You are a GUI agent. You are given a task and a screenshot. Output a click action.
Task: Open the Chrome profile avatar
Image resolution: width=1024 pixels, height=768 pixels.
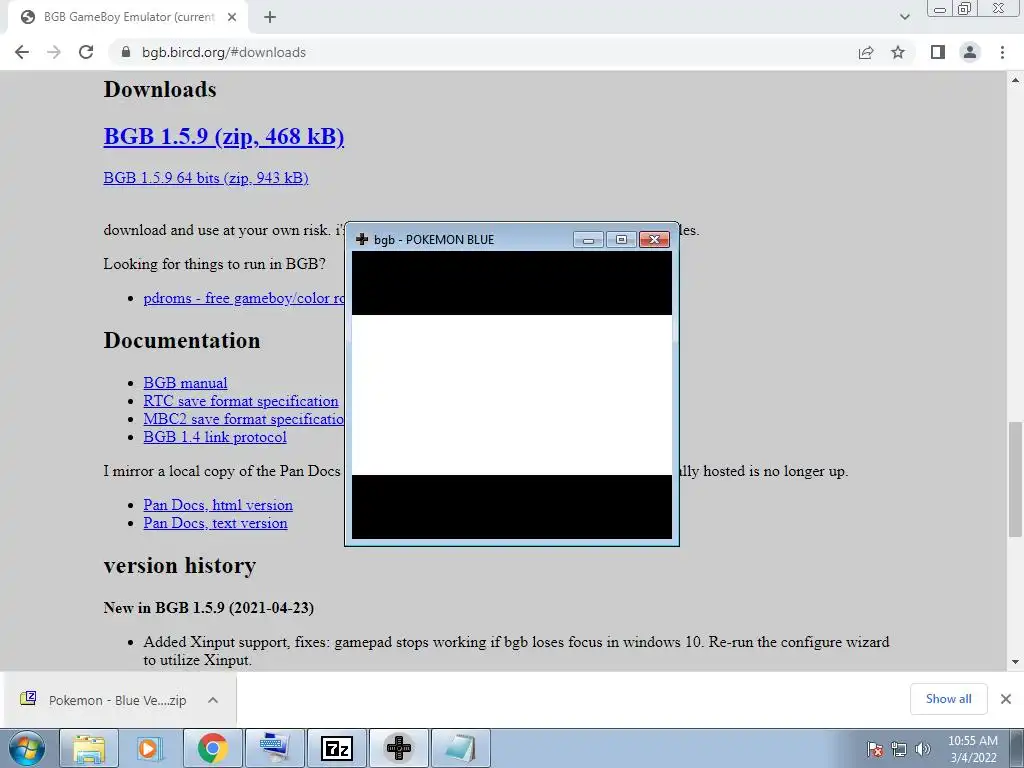[x=970, y=52]
